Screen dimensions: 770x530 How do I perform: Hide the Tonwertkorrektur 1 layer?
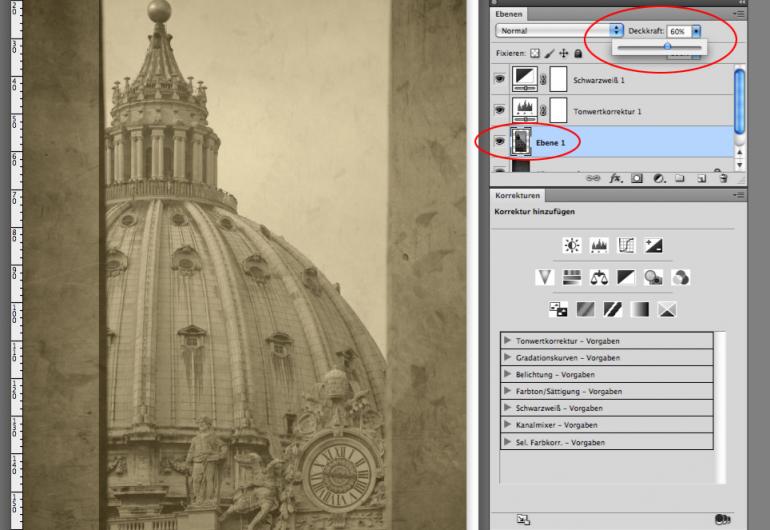coord(499,110)
